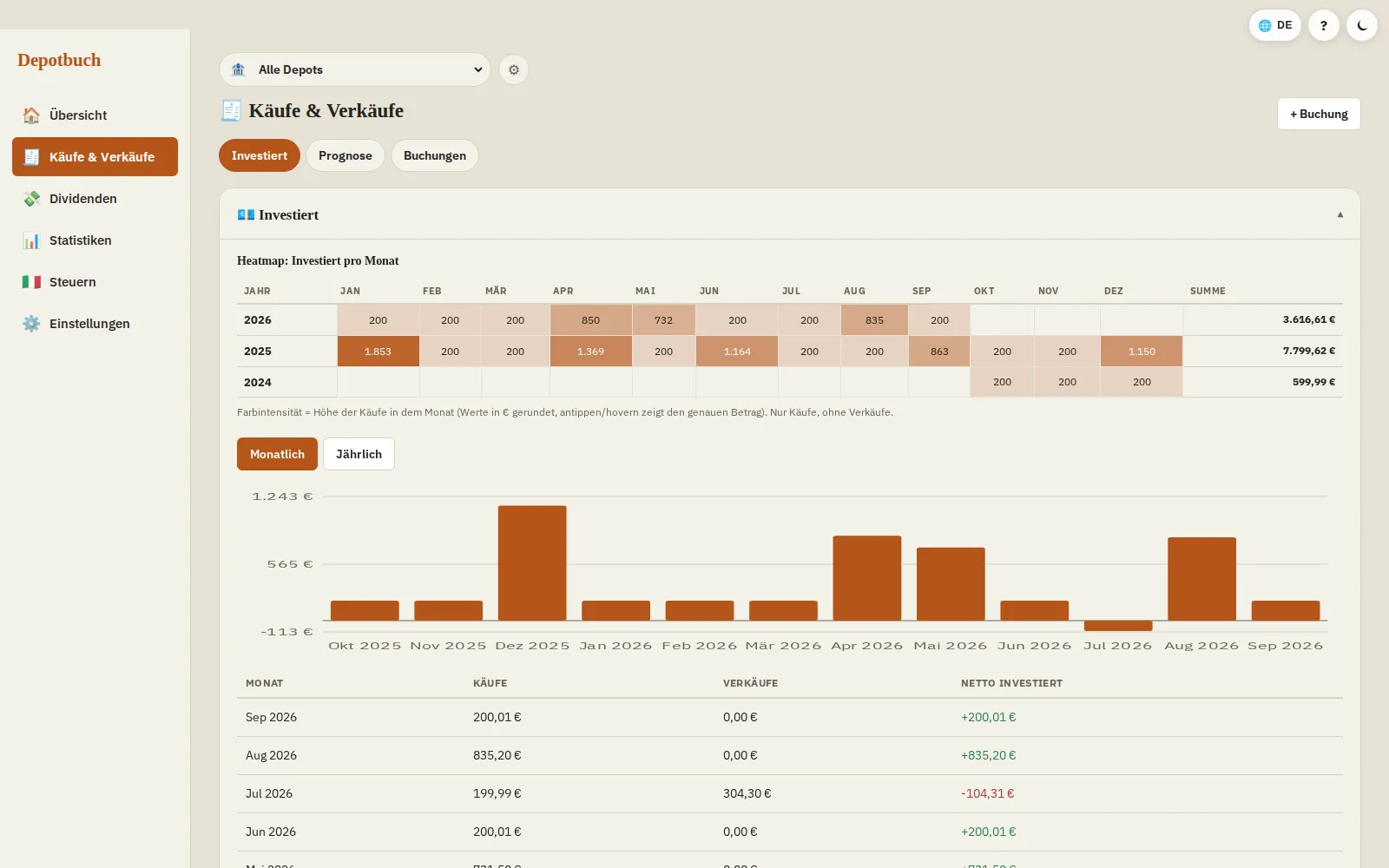Add a new entry with + Buchung
This screenshot has height=868, width=1389.
point(1319,114)
